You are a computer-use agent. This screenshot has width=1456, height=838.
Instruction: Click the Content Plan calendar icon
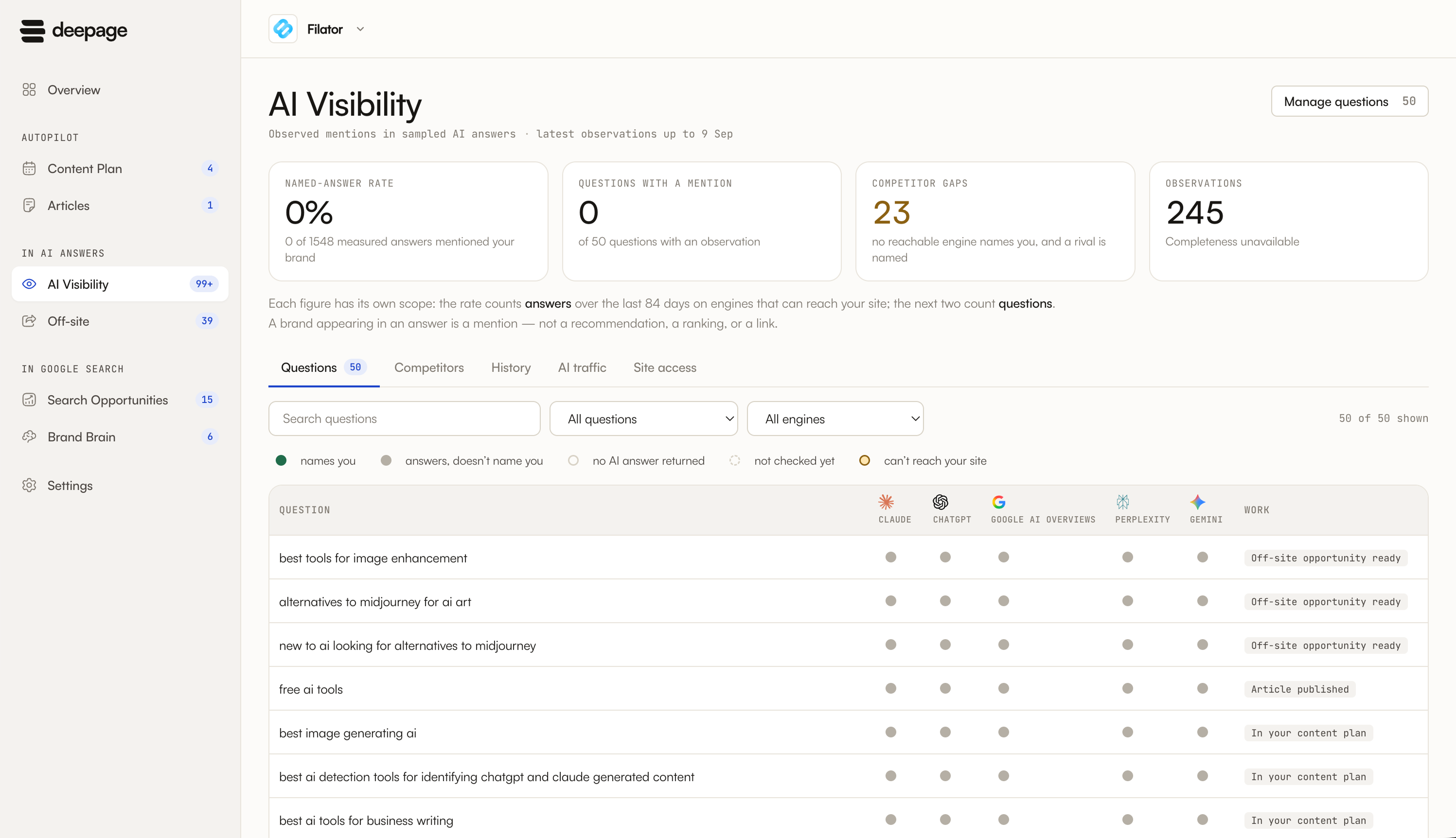[x=29, y=169]
